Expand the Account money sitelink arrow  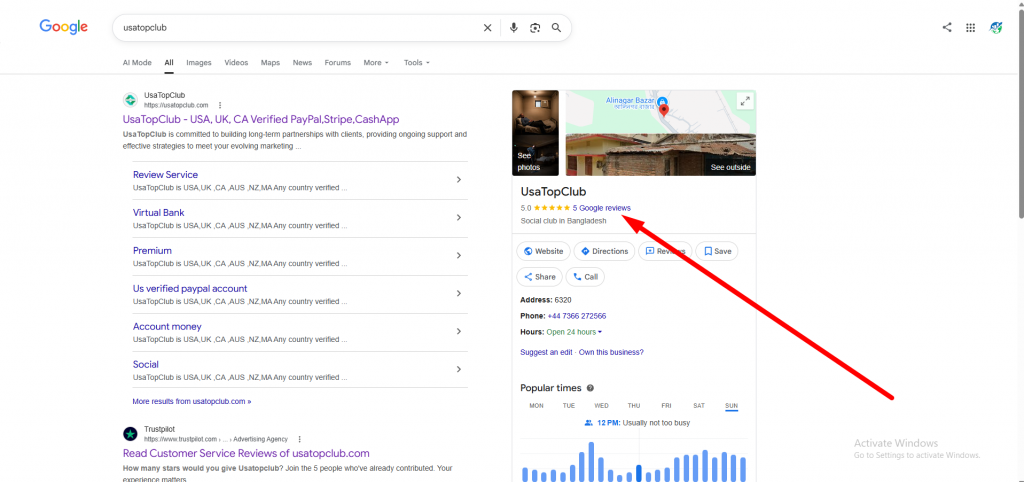[x=458, y=331]
